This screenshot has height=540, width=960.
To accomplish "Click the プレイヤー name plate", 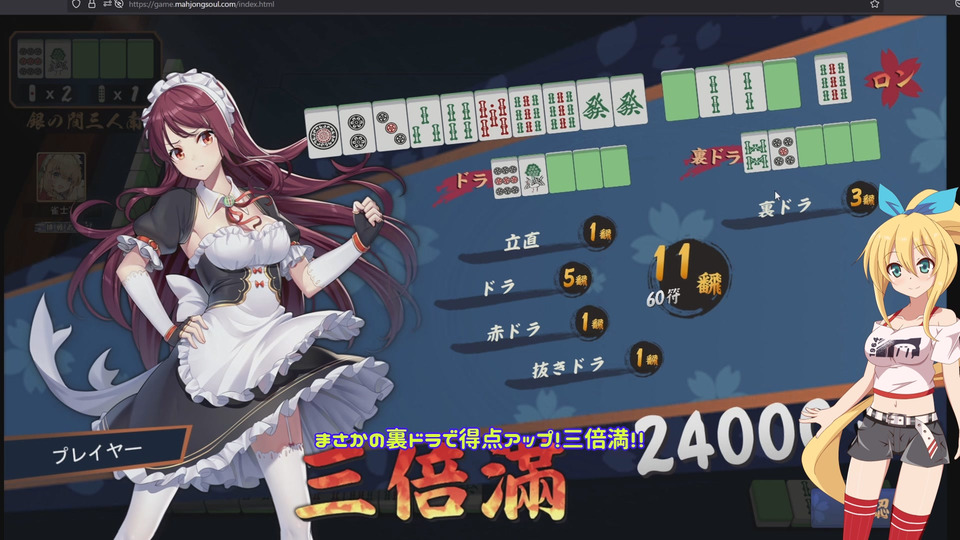I will pos(97,454).
